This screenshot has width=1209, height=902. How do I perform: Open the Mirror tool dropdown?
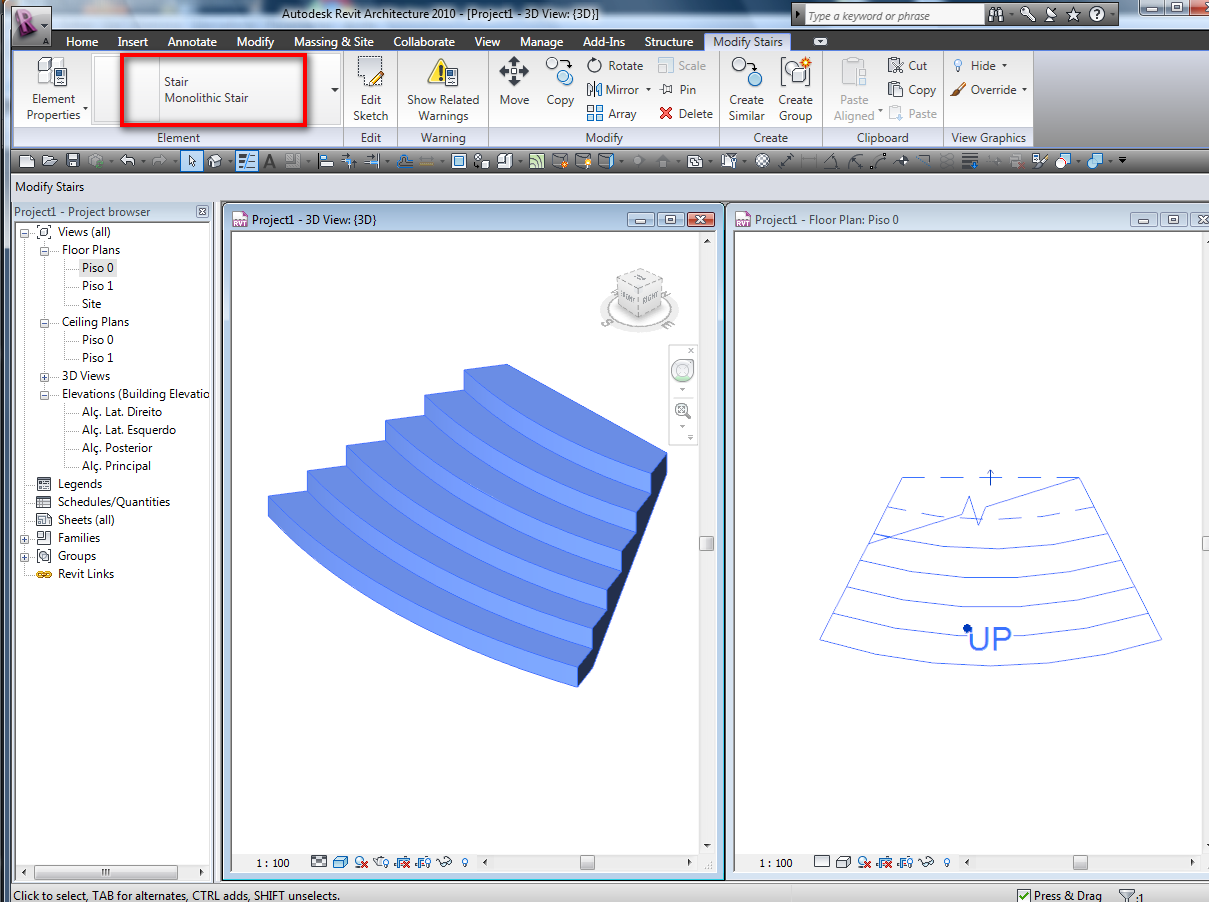click(648, 89)
